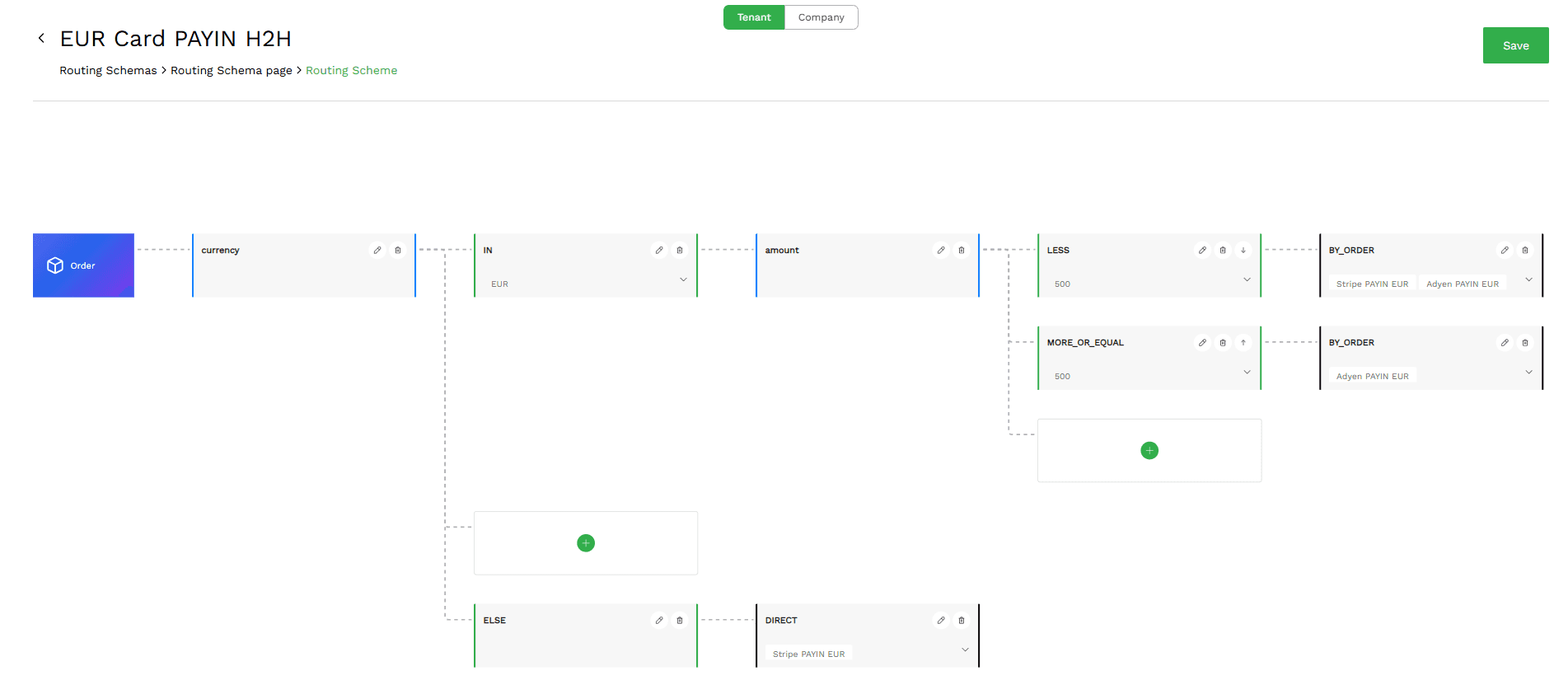Edit the currency node
The width and height of the screenshot is (1568, 699).
click(377, 250)
